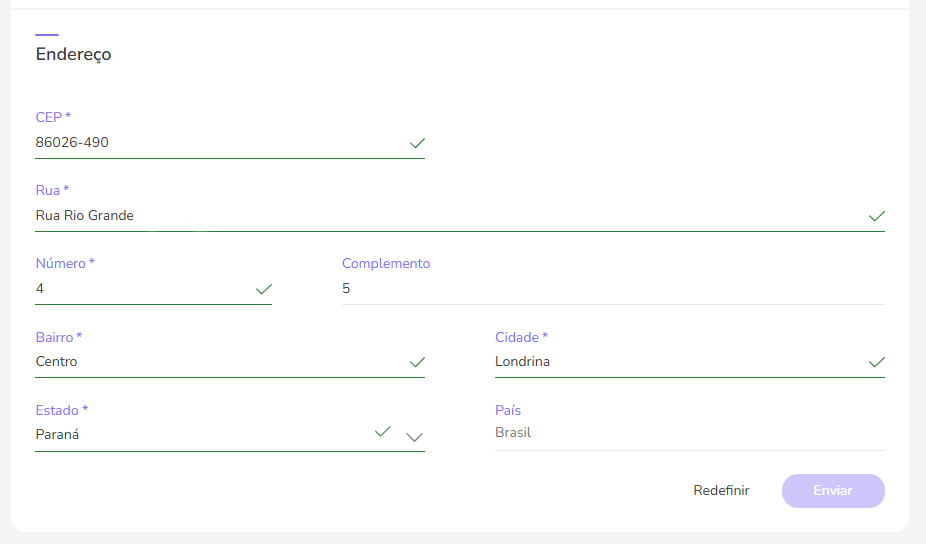
Task: Click the checkmark beside Londrina
Action: (x=877, y=362)
